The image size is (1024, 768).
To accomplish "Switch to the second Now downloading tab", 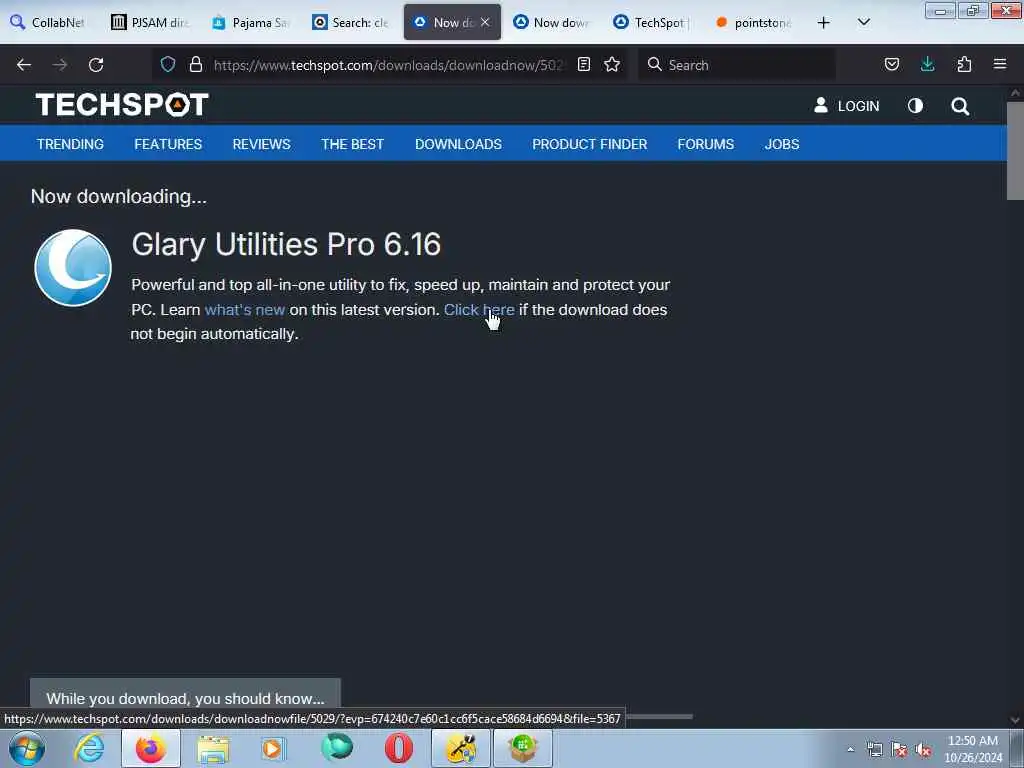I will (552, 22).
